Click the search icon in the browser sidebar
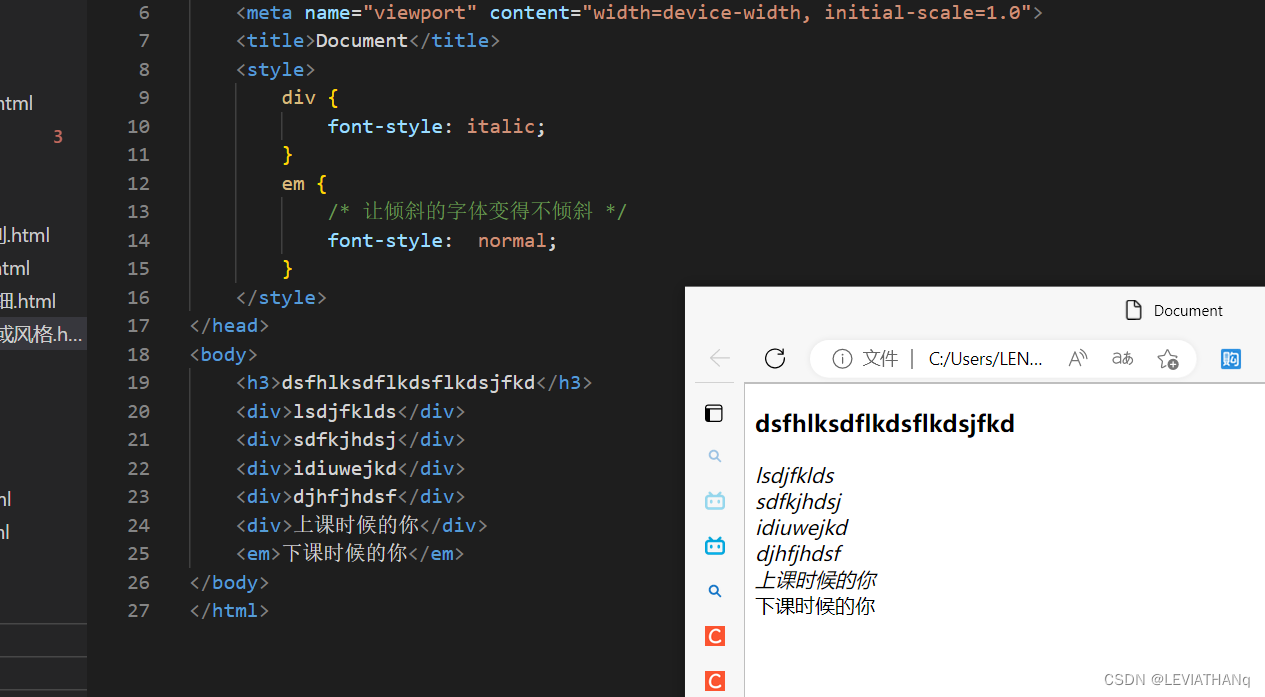 (x=714, y=456)
